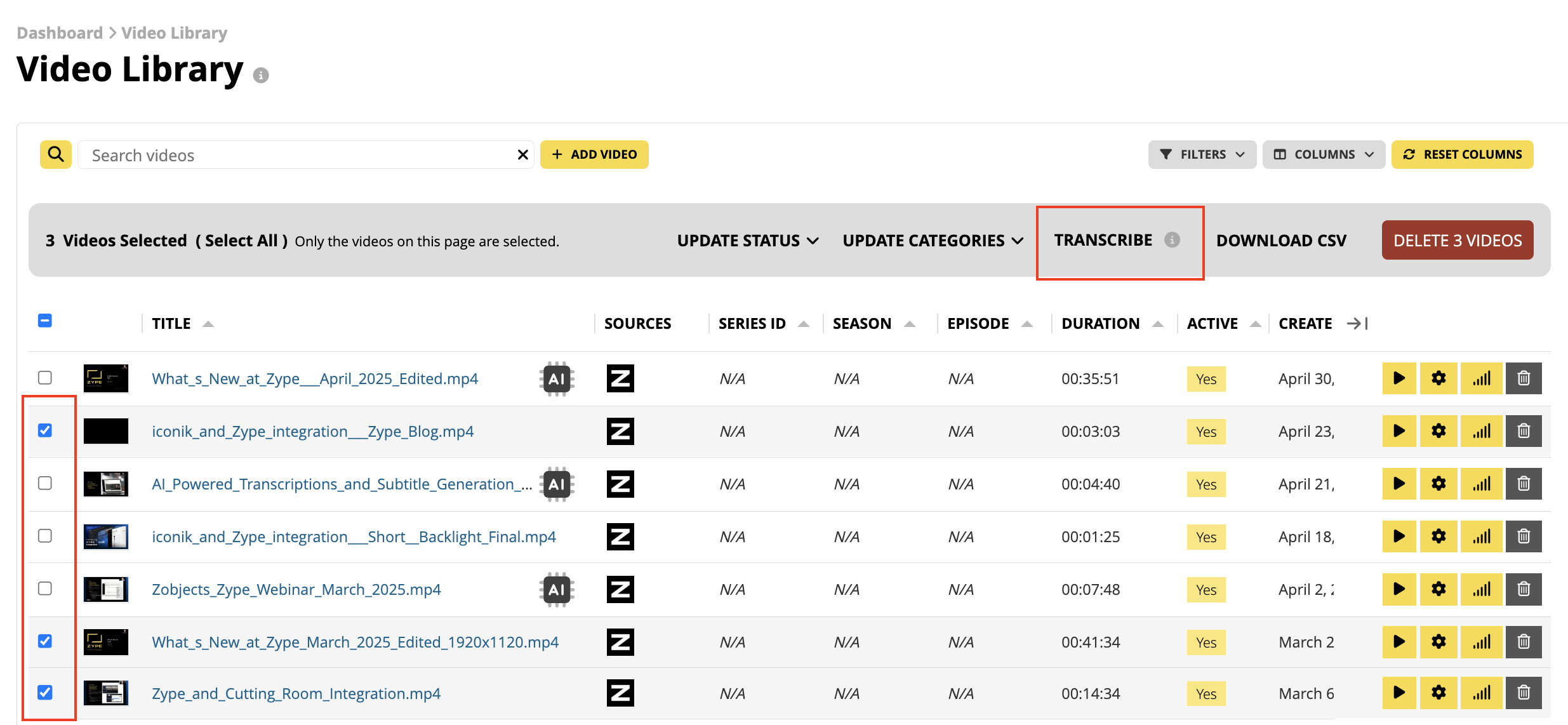The height and width of the screenshot is (725, 1568).
Task: Uncheck Zype_and_Cutting_Room_Integration checkbox
Action: point(45,692)
